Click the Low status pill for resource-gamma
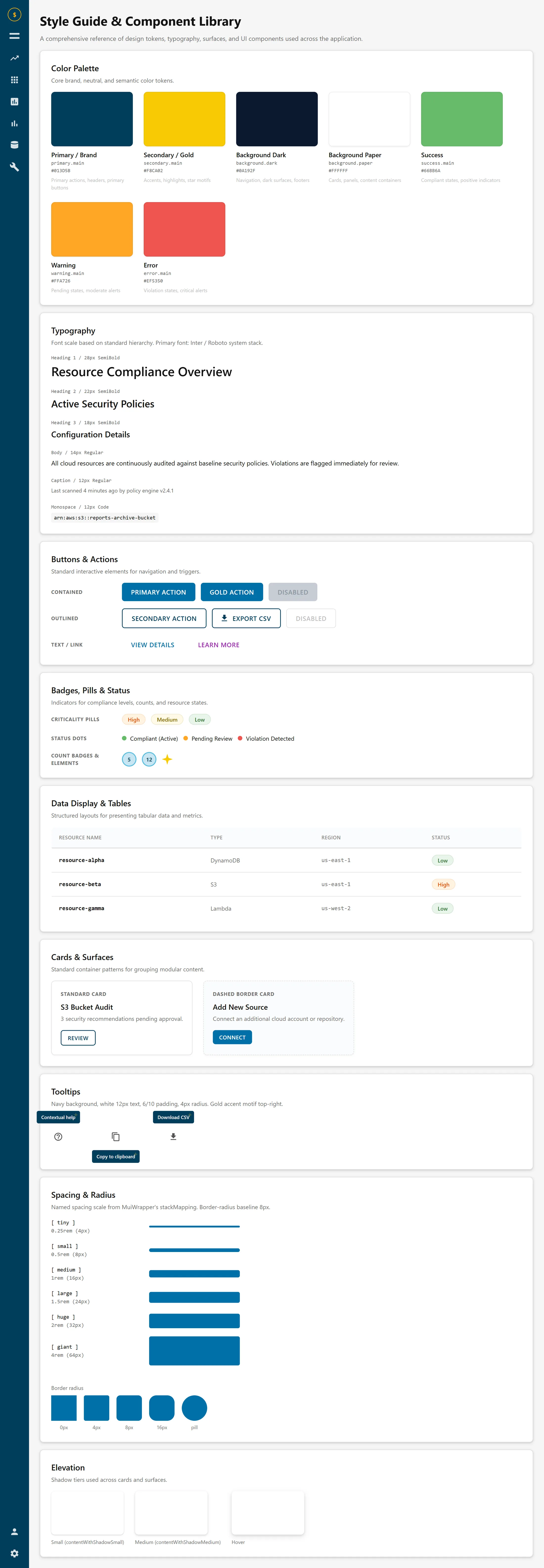Viewport: 544px width, 1568px height. 442,908
